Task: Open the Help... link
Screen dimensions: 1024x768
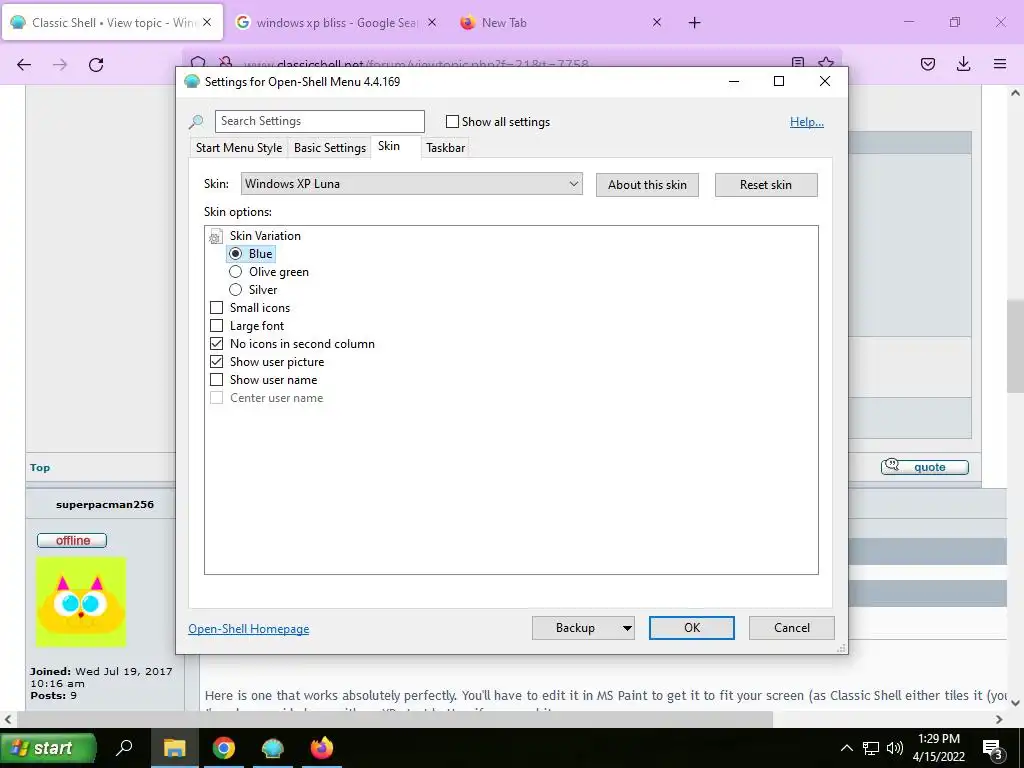Action: tap(807, 122)
